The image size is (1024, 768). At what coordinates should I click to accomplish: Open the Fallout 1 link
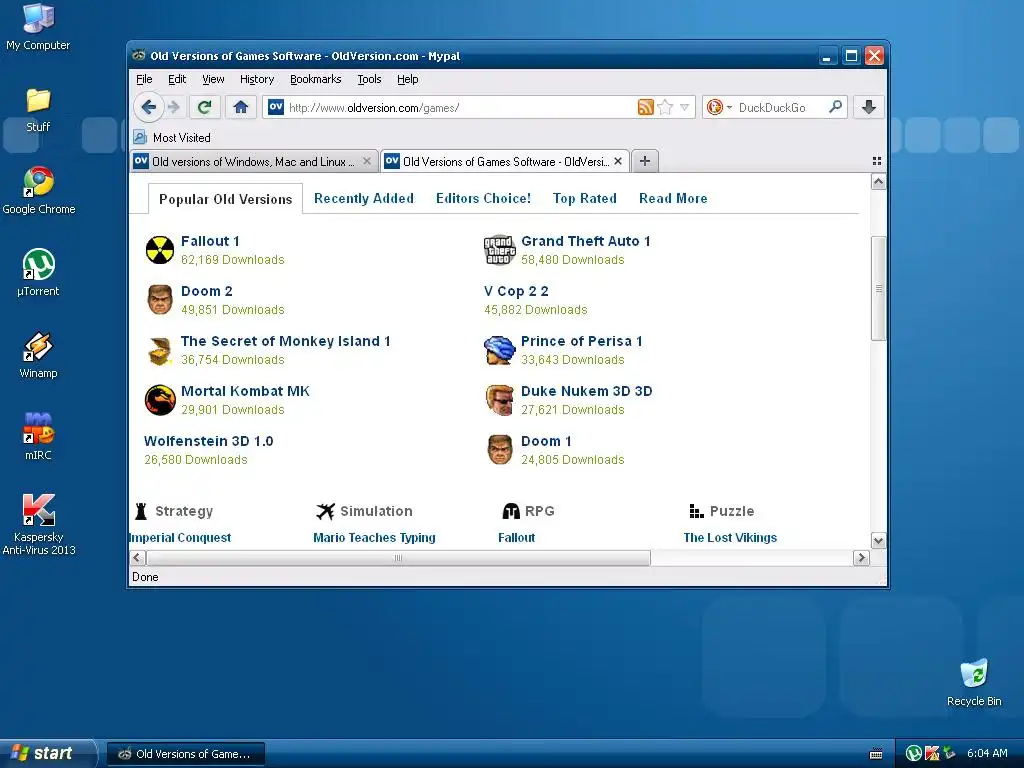(x=210, y=241)
